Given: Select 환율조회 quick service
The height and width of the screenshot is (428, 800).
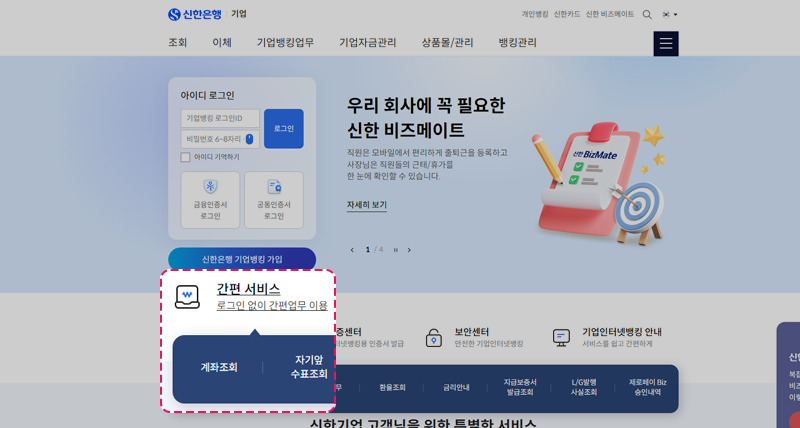Looking at the screenshot, I should pos(392,388).
